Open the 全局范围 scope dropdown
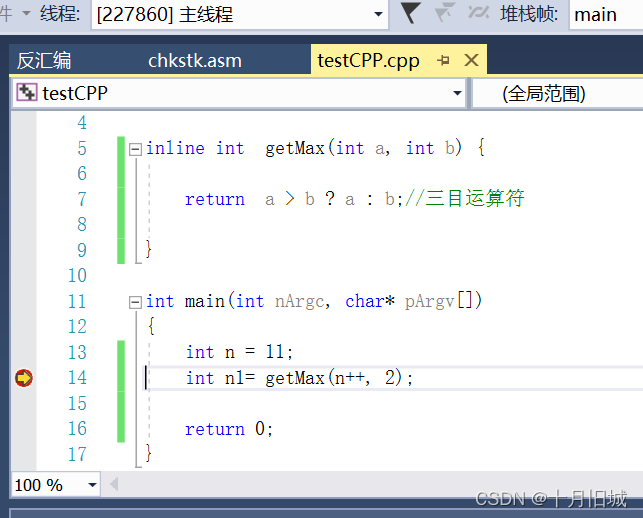 (558, 93)
